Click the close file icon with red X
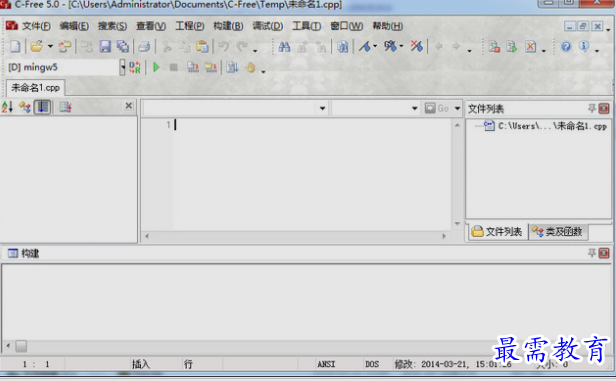This screenshot has height=381, width=616. pyautogui.click(x=530, y=47)
